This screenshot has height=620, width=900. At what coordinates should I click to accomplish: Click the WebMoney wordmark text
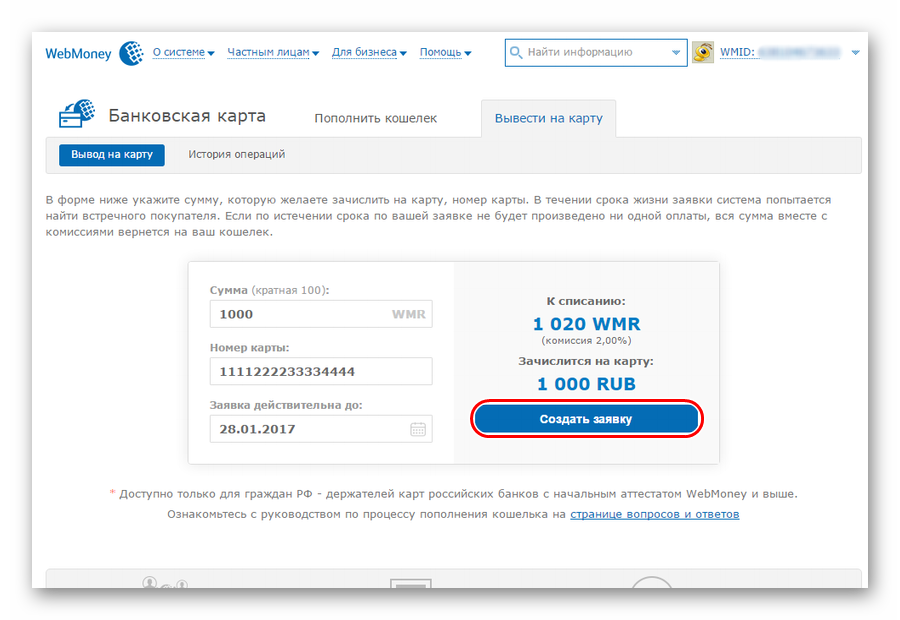78,53
